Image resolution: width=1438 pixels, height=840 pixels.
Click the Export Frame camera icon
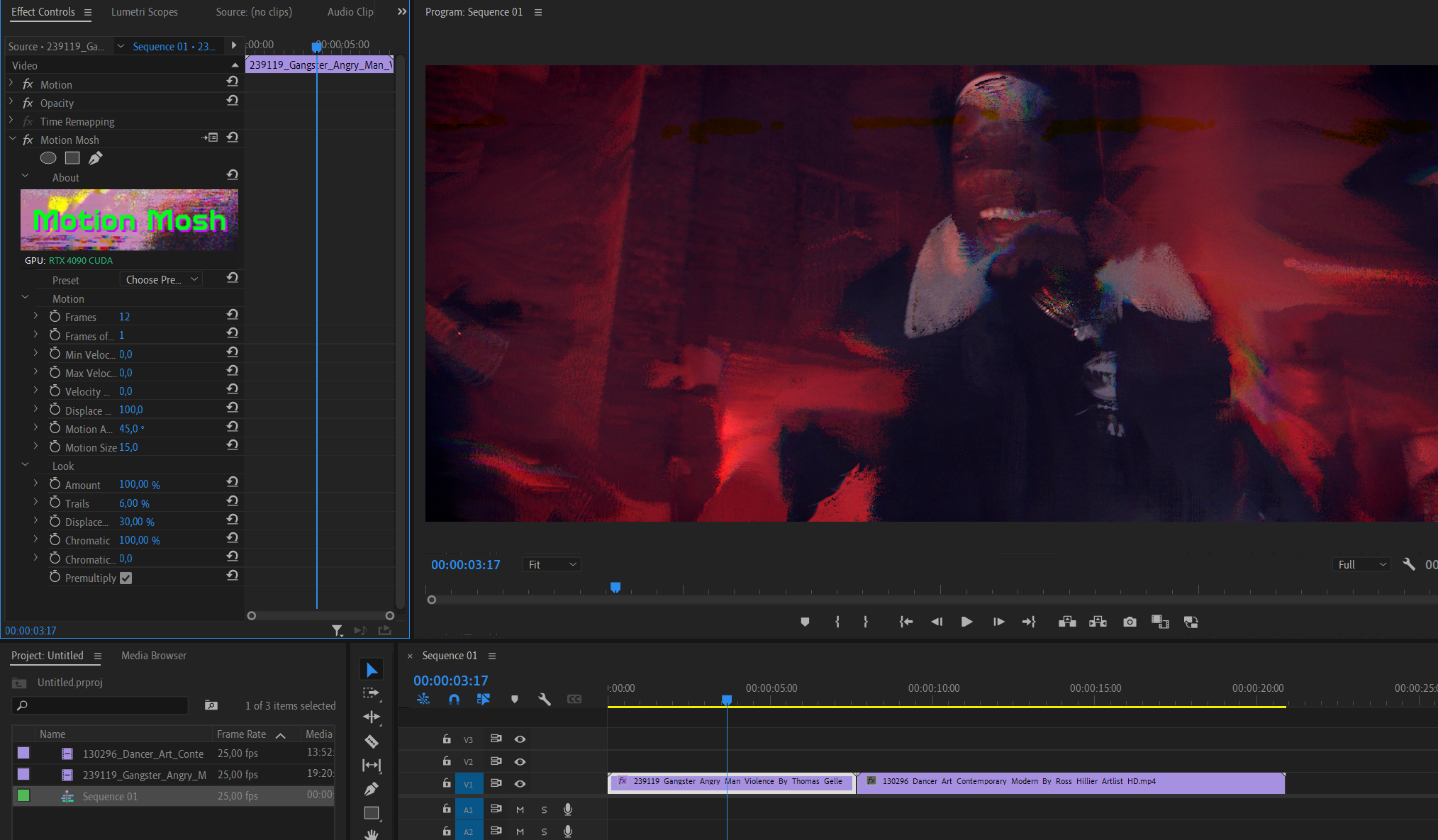[x=1130, y=622]
